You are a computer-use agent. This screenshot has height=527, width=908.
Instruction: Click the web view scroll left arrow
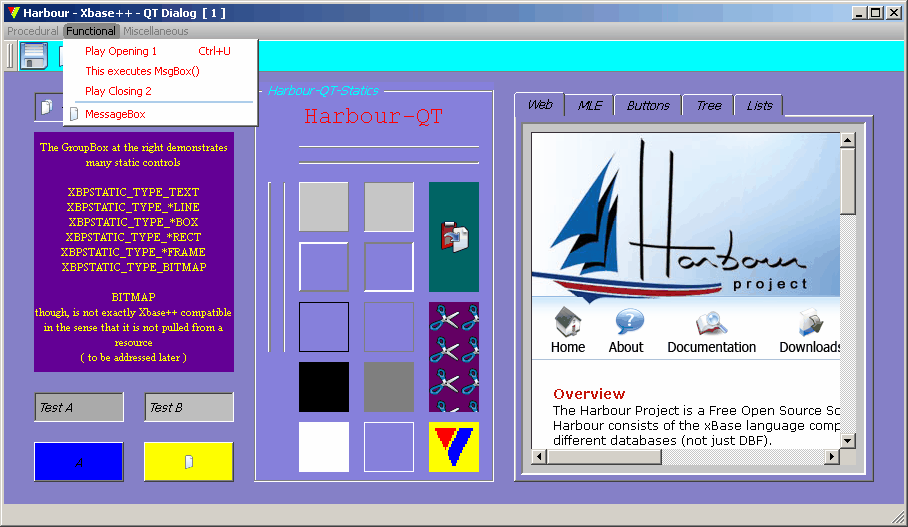(539, 456)
